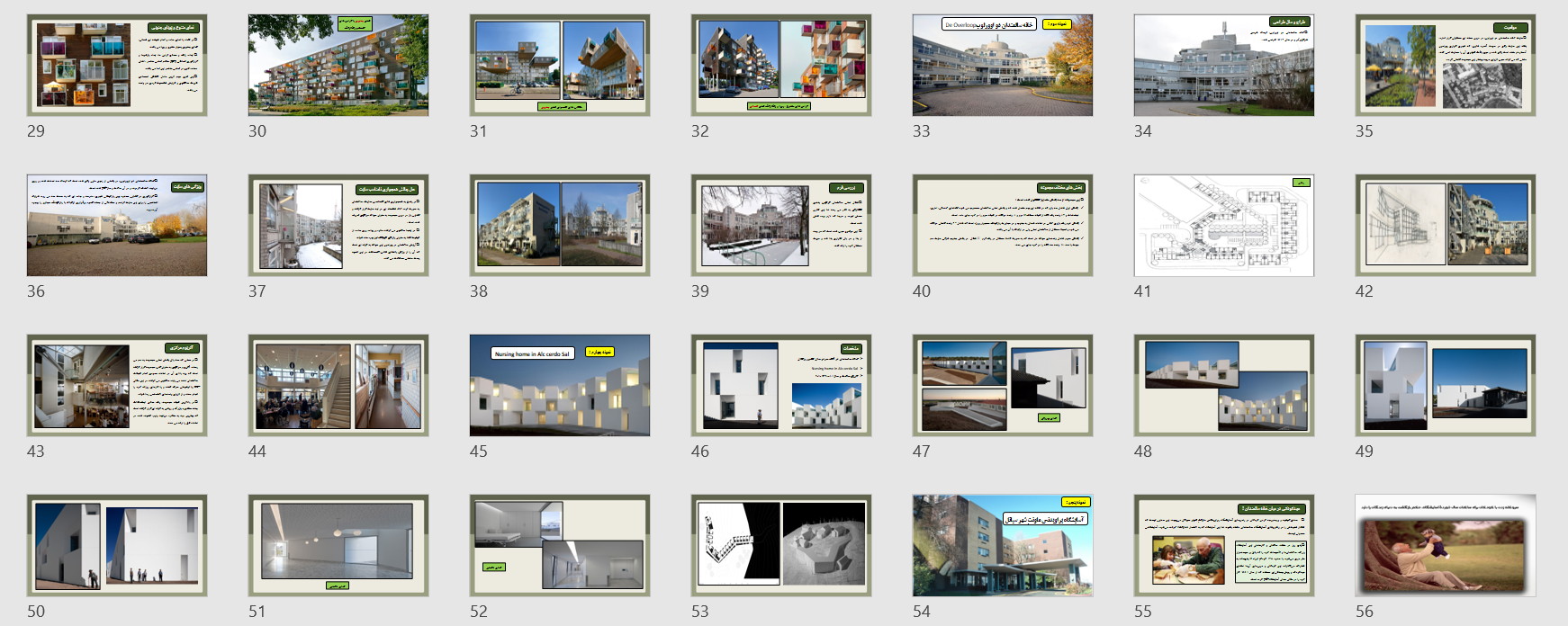Open slide 45 titled Nursing home in Alcácer do Sal
The width and height of the screenshot is (1568, 626).
pyautogui.click(x=560, y=385)
